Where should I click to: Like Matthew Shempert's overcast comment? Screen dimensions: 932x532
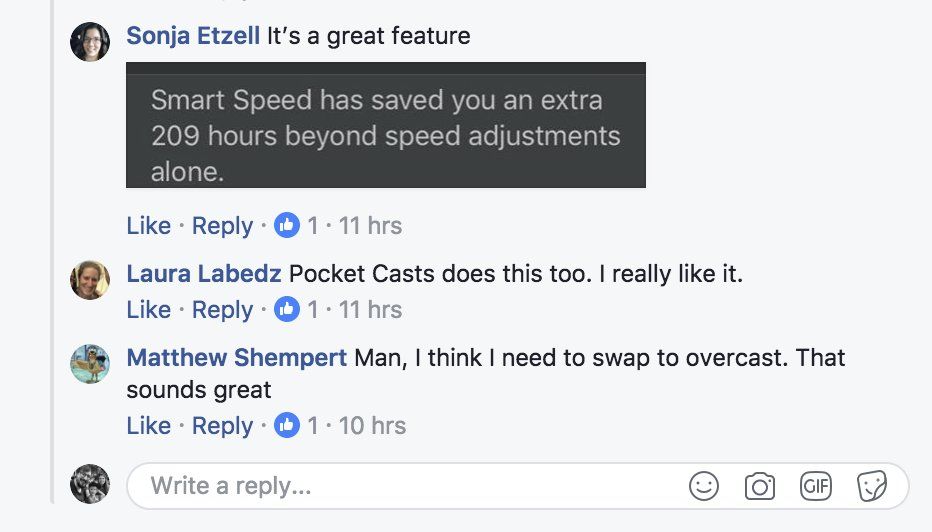[149, 426]
